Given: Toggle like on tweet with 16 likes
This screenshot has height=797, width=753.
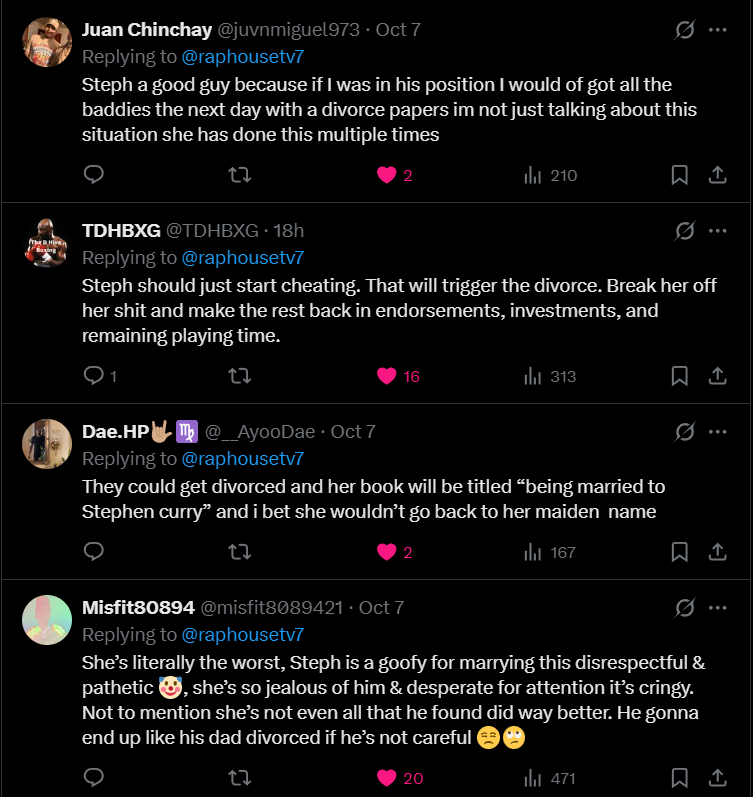Looking at the screenshot, I should coord(387,376).
